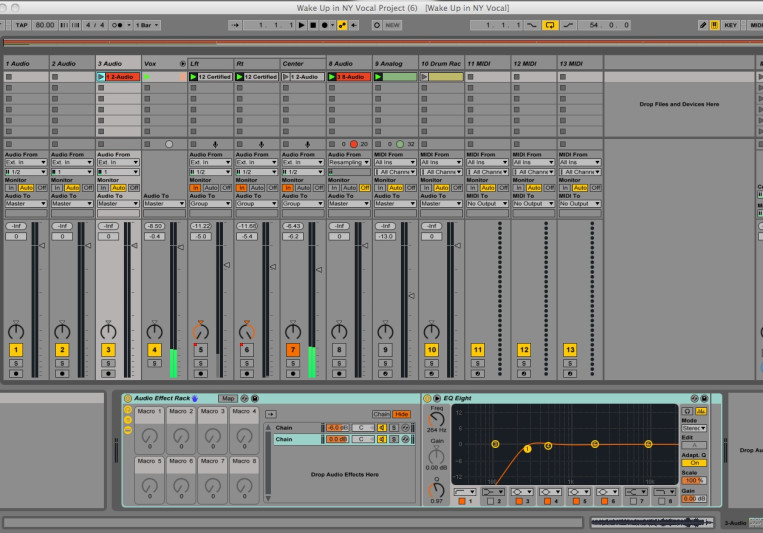Show the rack Macro Controls selector

click(x=127, y=410)
